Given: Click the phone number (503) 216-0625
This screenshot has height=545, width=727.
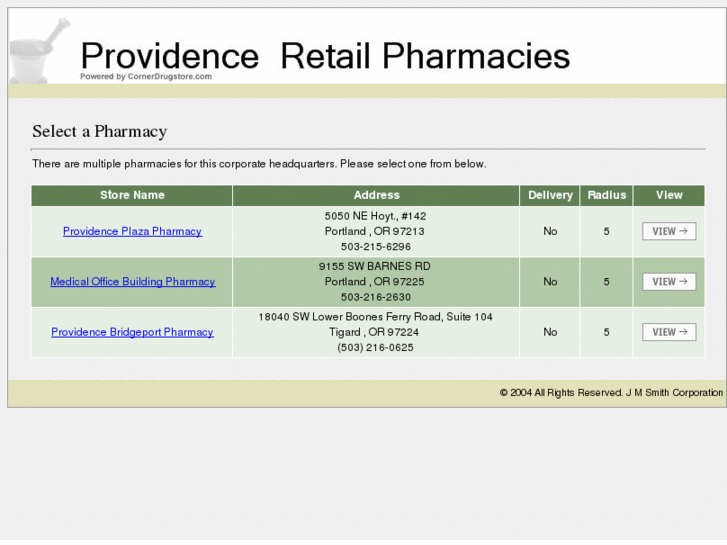Looking at the screenshot, I should [x=375, y=347].
